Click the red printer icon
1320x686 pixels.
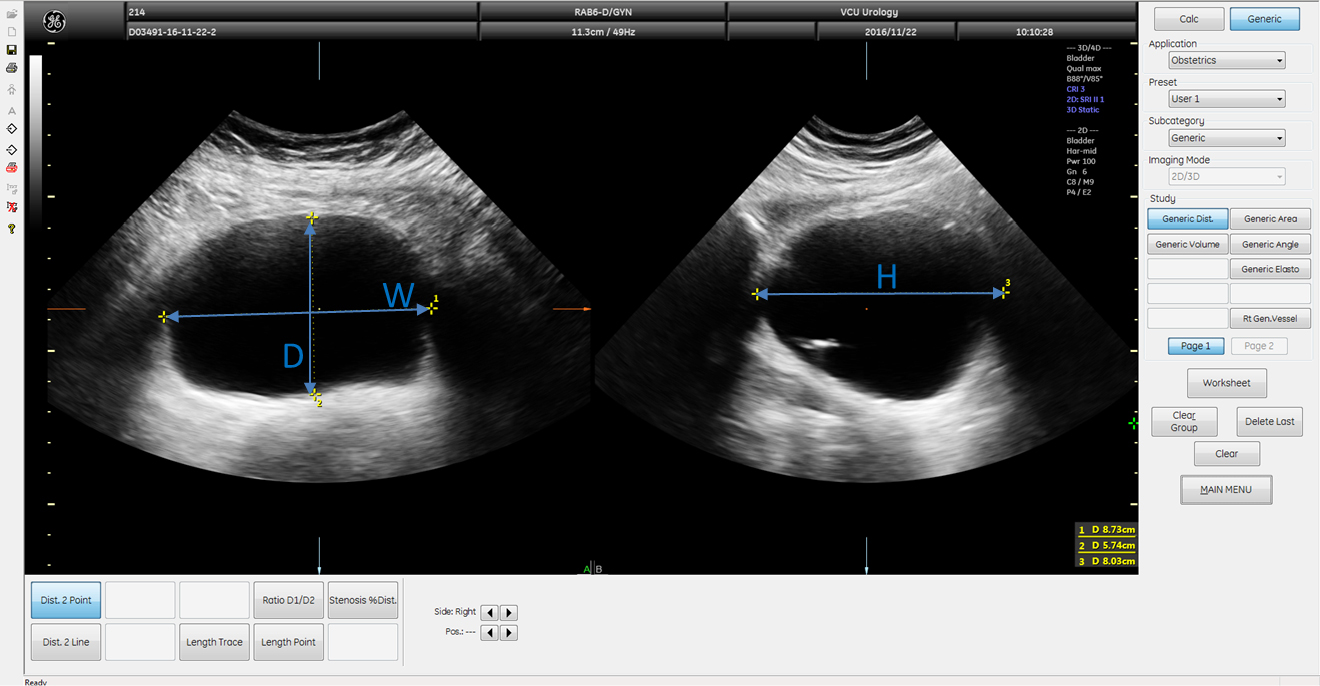pos(11,168)
